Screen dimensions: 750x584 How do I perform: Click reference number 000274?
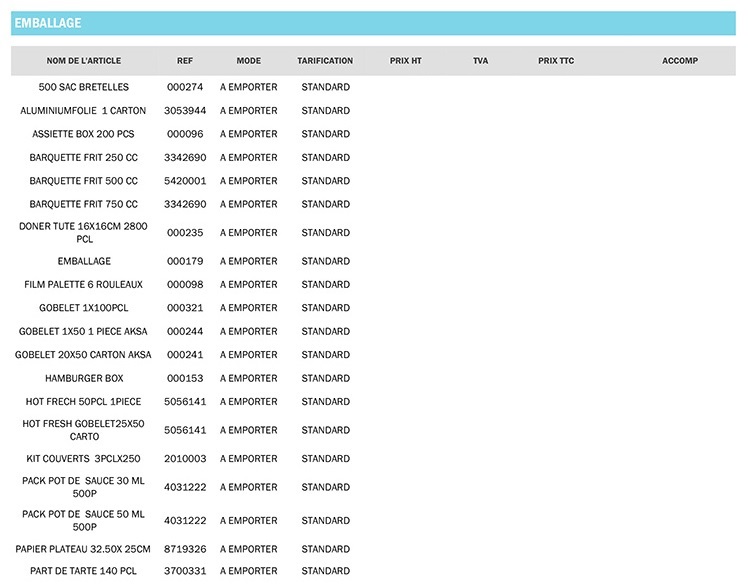pos(185,87)
